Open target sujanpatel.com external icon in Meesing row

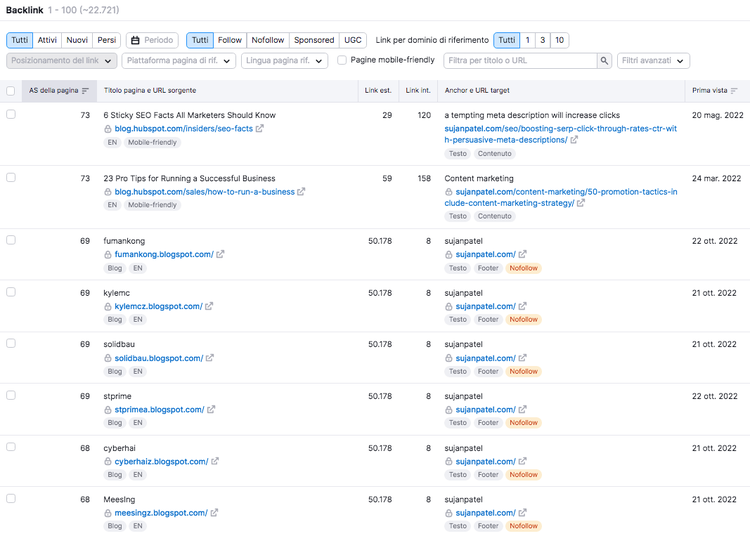point(522,513)
